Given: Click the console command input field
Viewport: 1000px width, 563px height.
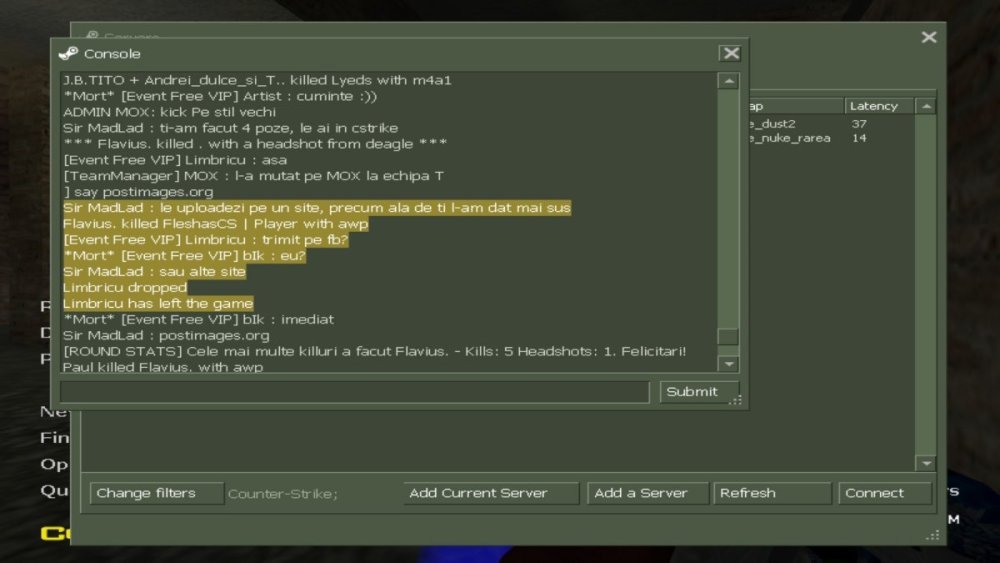Looking at the screenshot, I should (355, 391).
